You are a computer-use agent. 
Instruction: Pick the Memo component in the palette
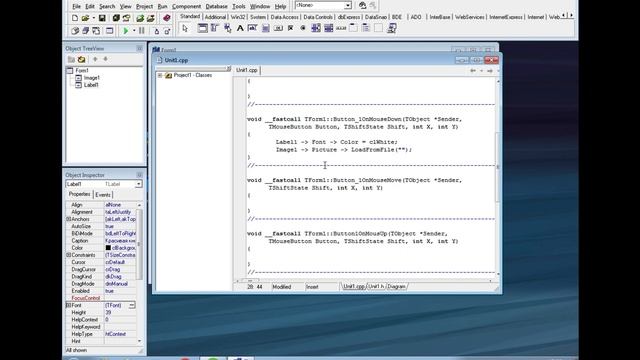pos(265,28)
